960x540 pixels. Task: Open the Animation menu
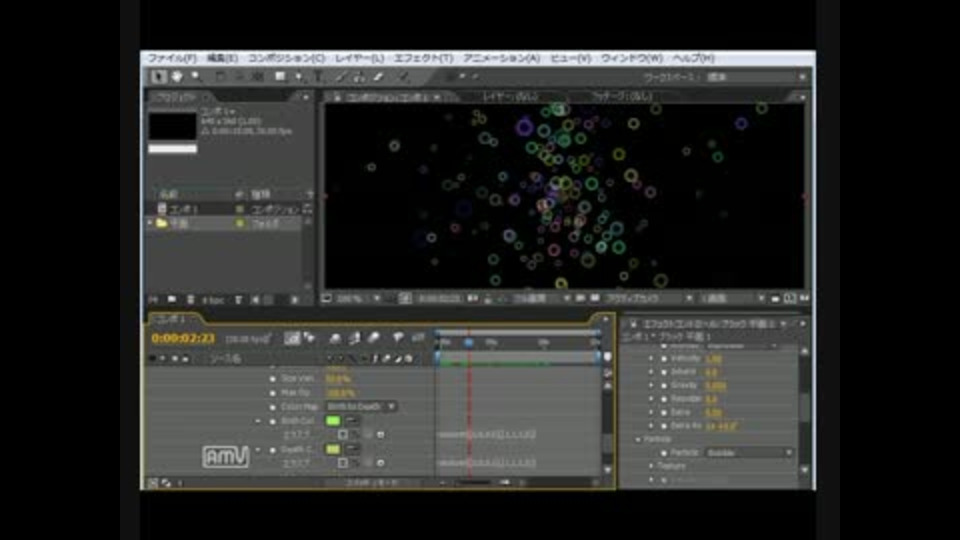click(x=501, y=58)
